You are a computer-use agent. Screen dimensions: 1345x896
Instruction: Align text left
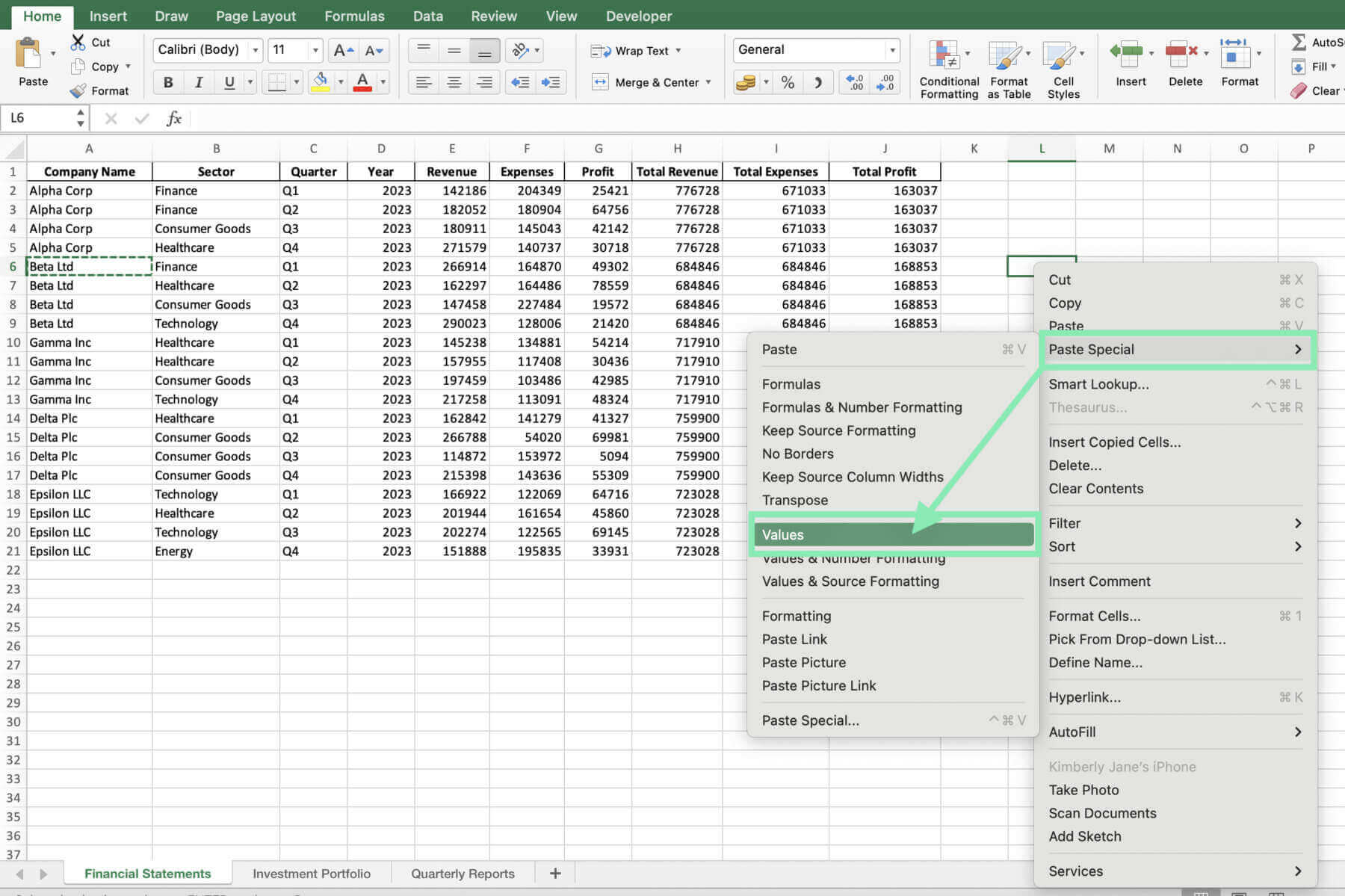[x=424, y=82]
